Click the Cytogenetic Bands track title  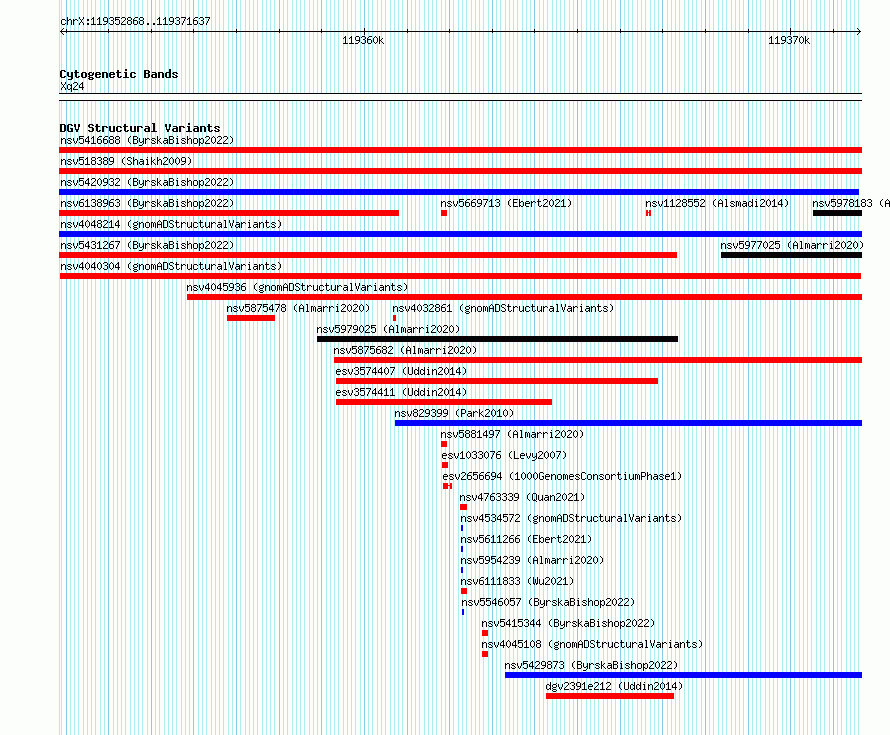click(x=119, y=74)
